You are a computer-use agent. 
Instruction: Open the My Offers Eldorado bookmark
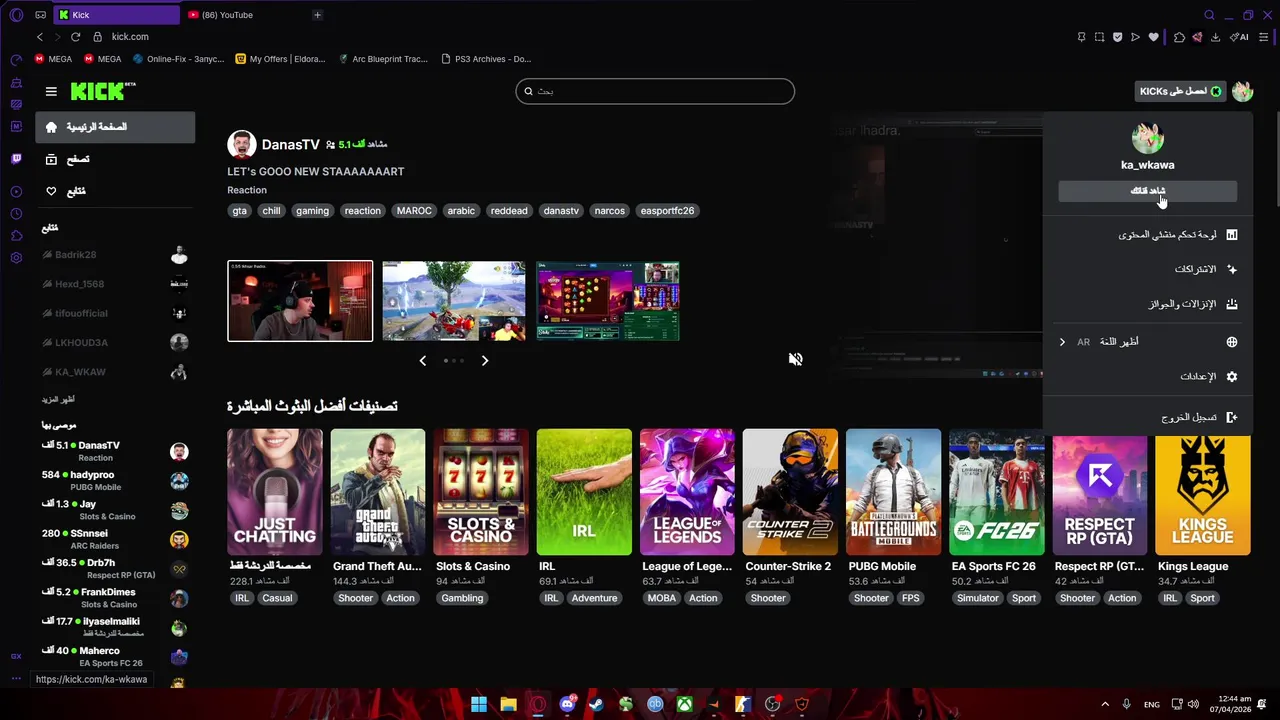(x=281, y=59)
